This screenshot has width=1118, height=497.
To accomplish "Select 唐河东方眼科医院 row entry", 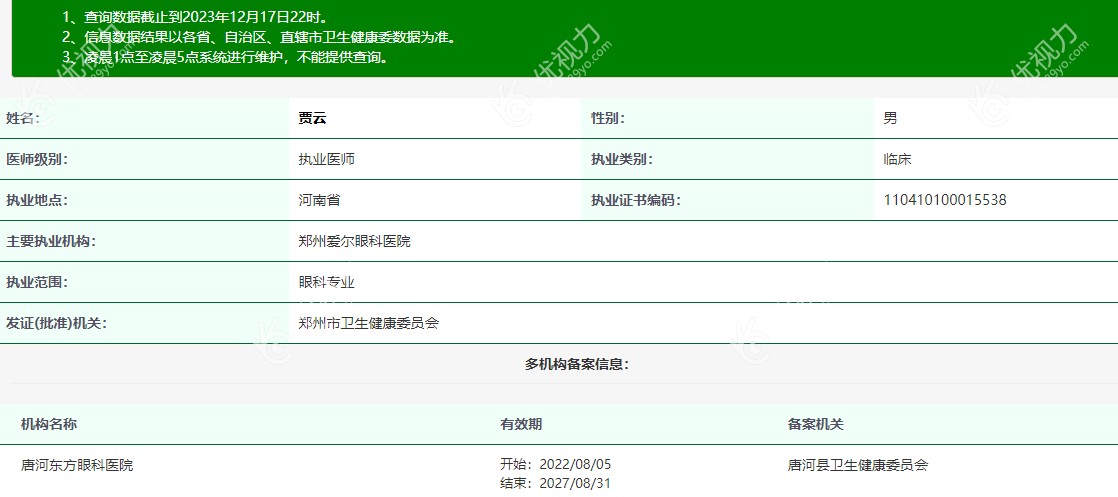I will tap(77, 466).
